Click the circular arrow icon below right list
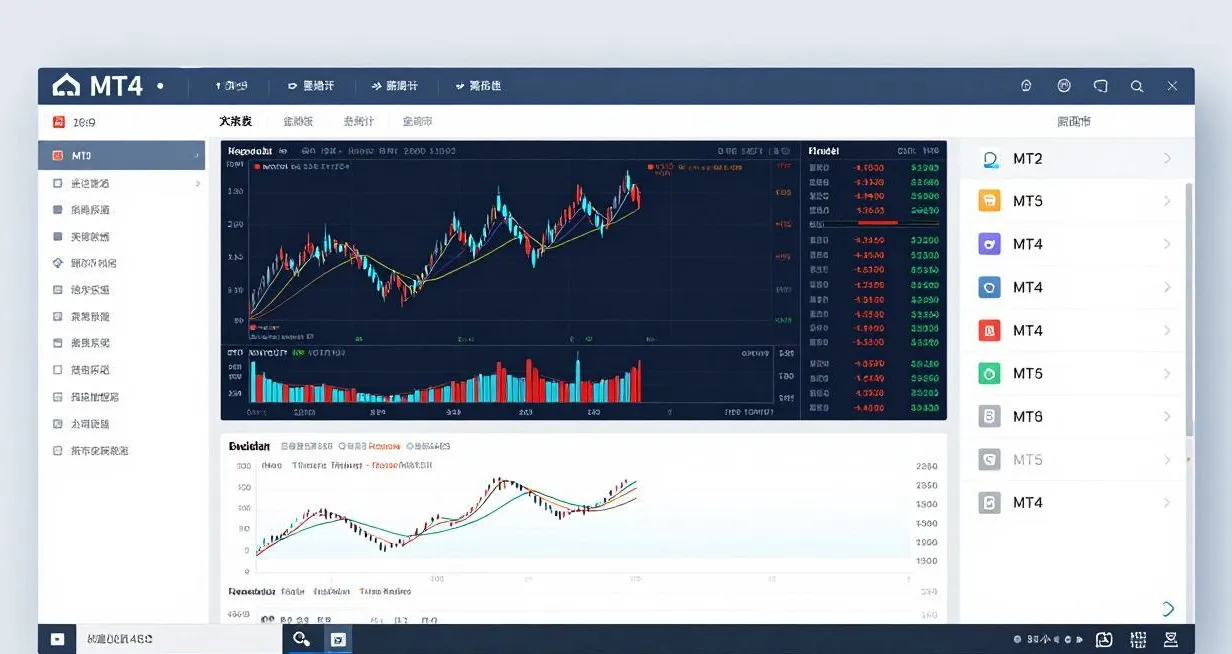This screenshot has width=1232, height=654. (x=1168, y=608)
